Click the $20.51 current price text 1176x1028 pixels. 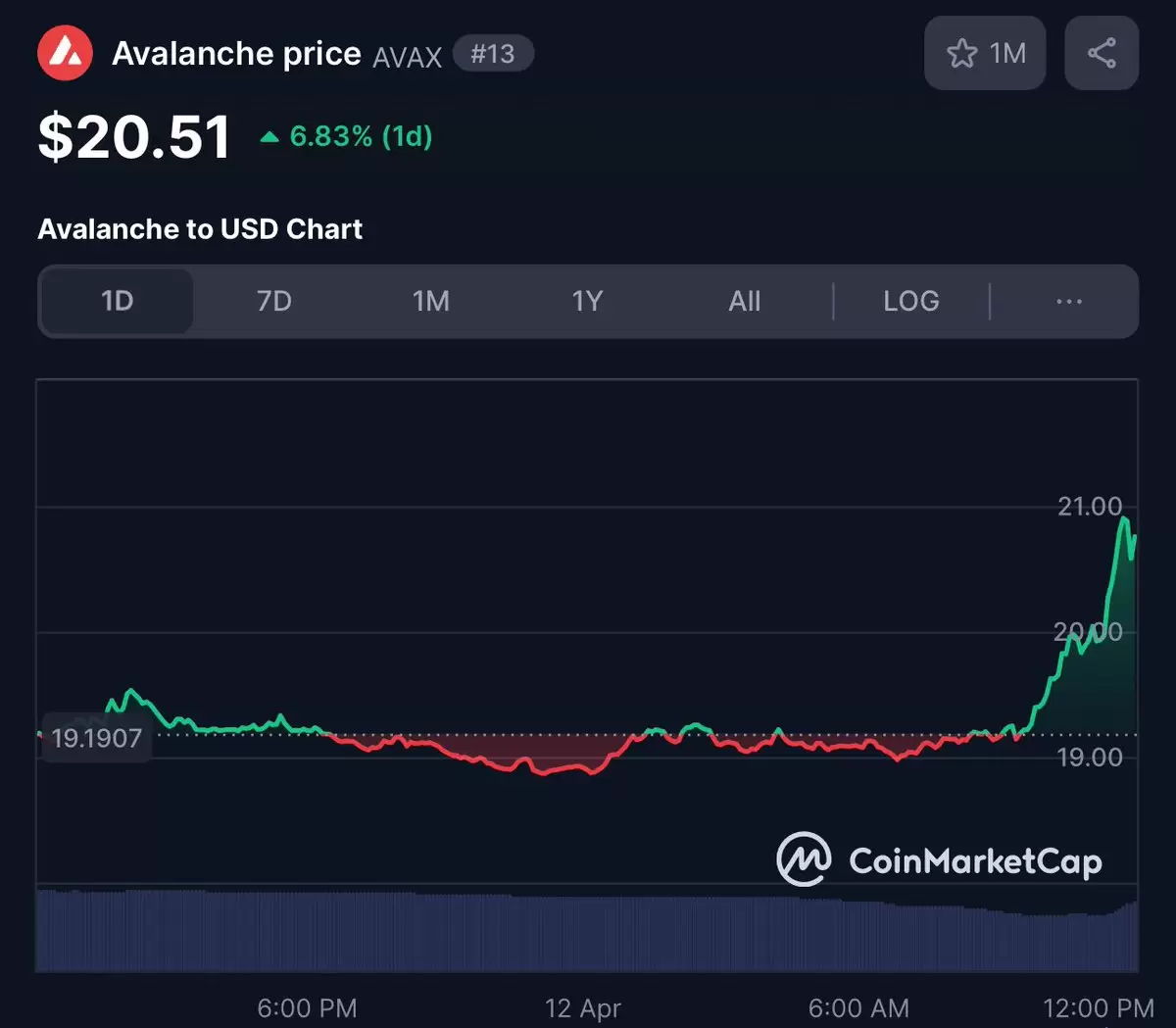(134, 137)
